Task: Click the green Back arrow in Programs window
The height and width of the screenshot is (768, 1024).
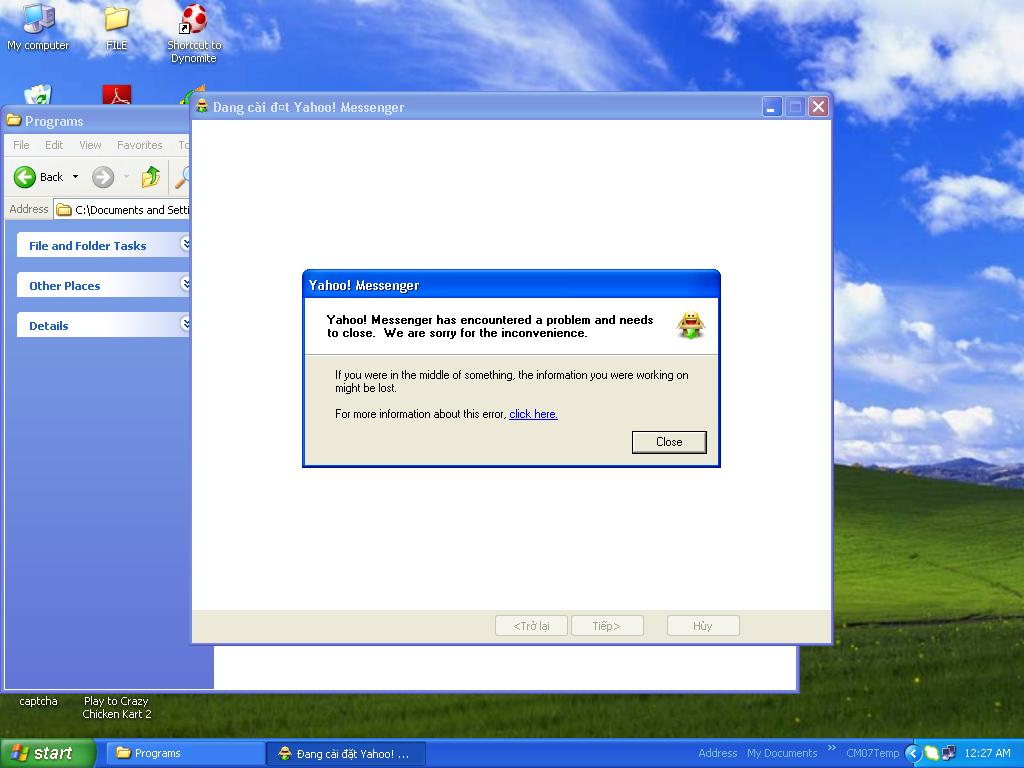Action: (25, 177)
